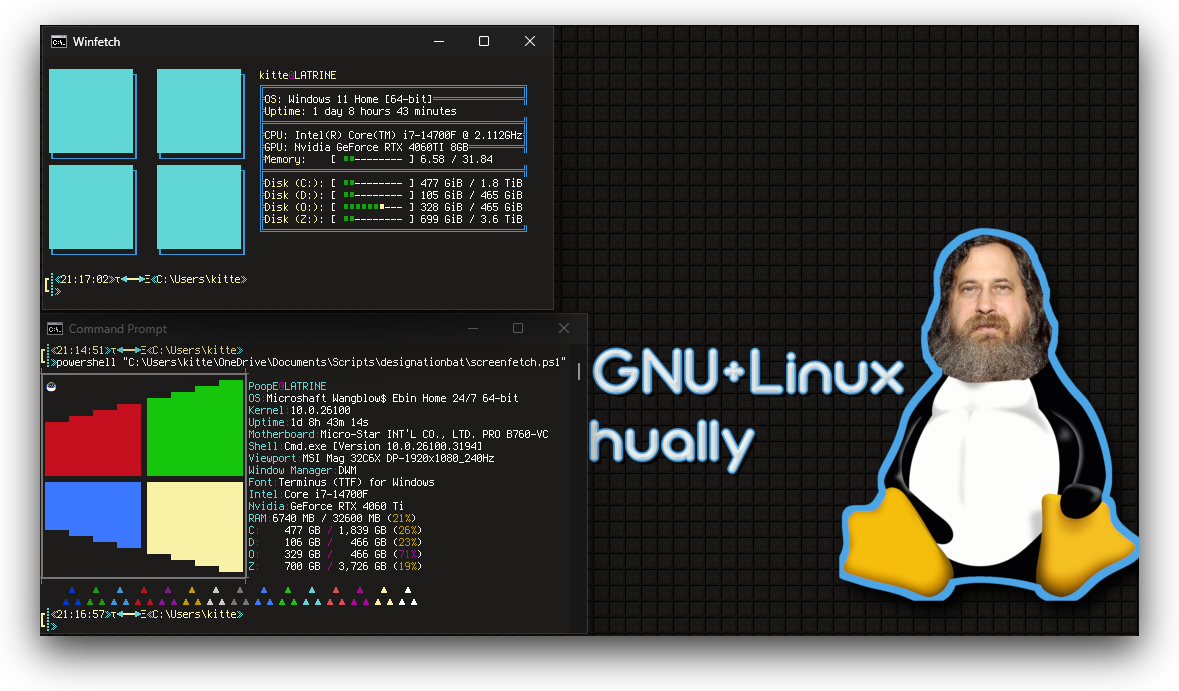
Task: Close the Command Prompt window
Action: pos(564,329)
